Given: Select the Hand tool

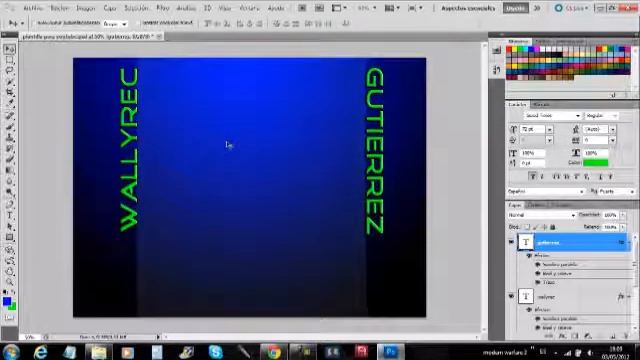Looking at the screenshot, I should (x=9, y=271).
